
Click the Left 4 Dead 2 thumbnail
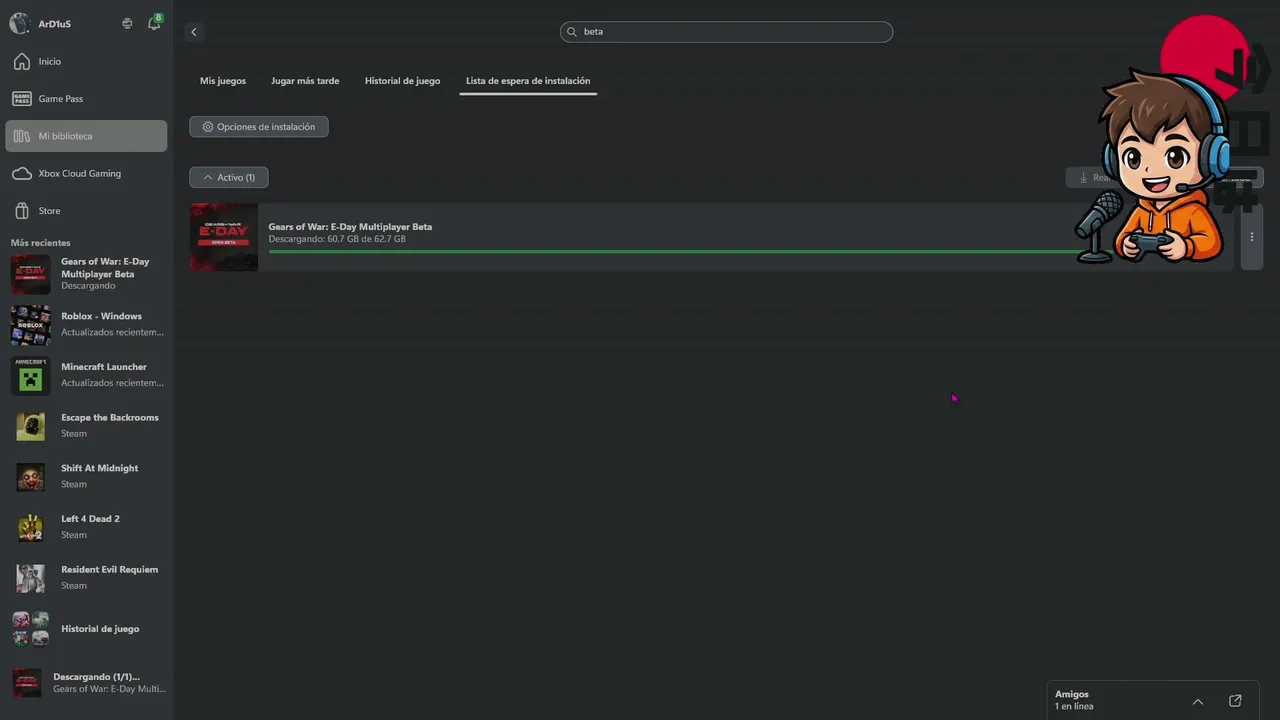30,528
